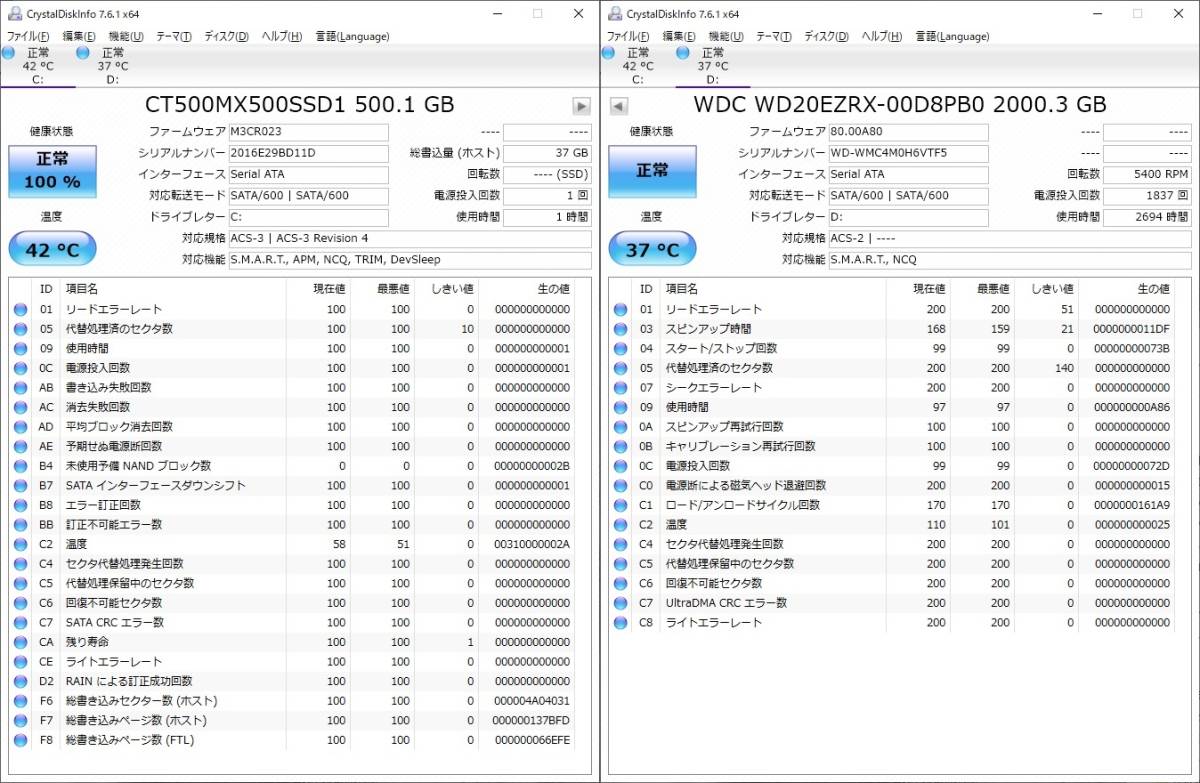Viewport: 1200px width, 783px height.
Task: Click status icon for SATA インターフェースダウンシフト
Action: 21,486
